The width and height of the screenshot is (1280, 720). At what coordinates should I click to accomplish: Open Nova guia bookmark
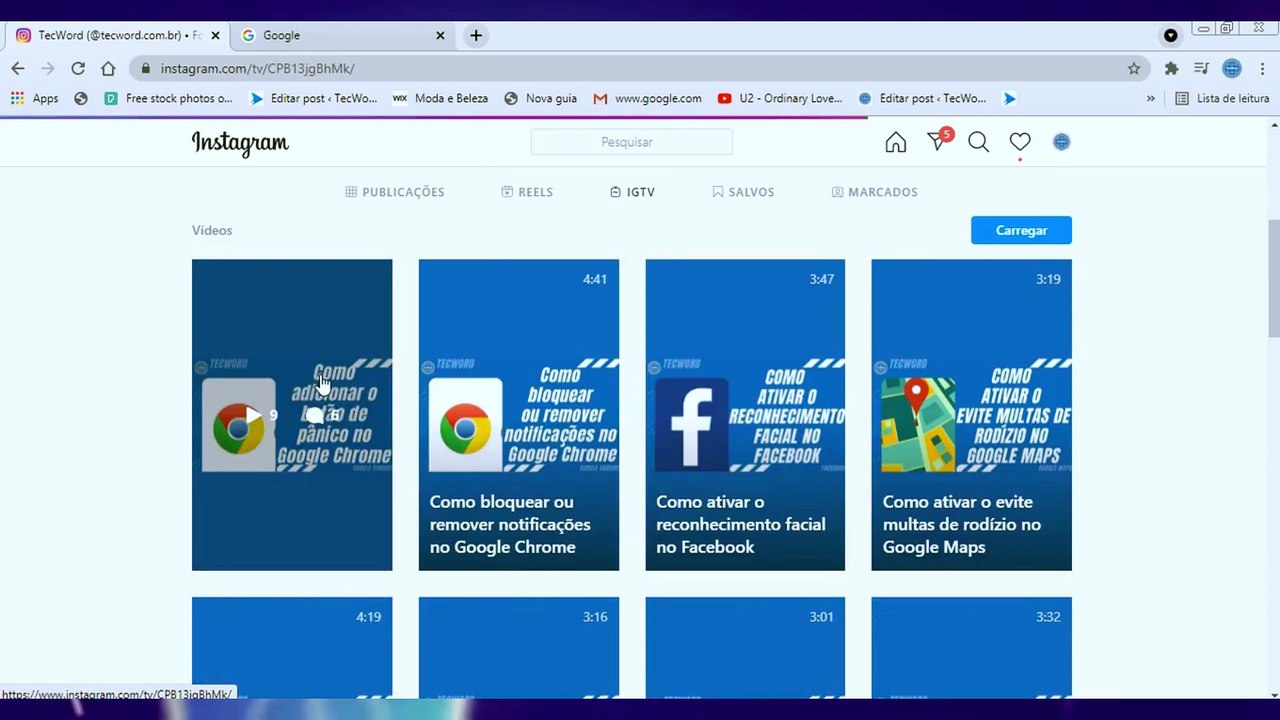click(x=540, y=98)
